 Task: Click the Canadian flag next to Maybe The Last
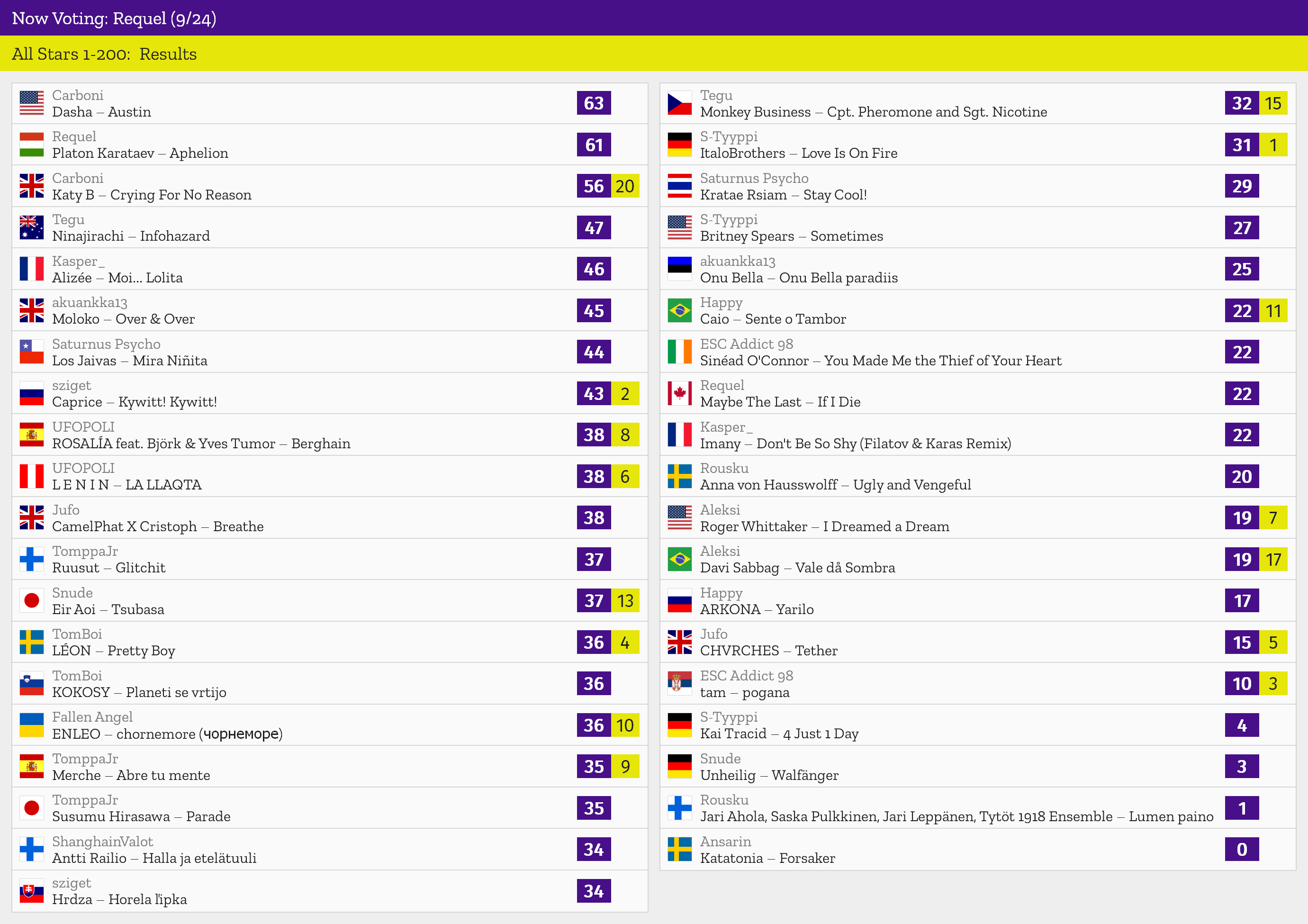(x=680, y=394)
